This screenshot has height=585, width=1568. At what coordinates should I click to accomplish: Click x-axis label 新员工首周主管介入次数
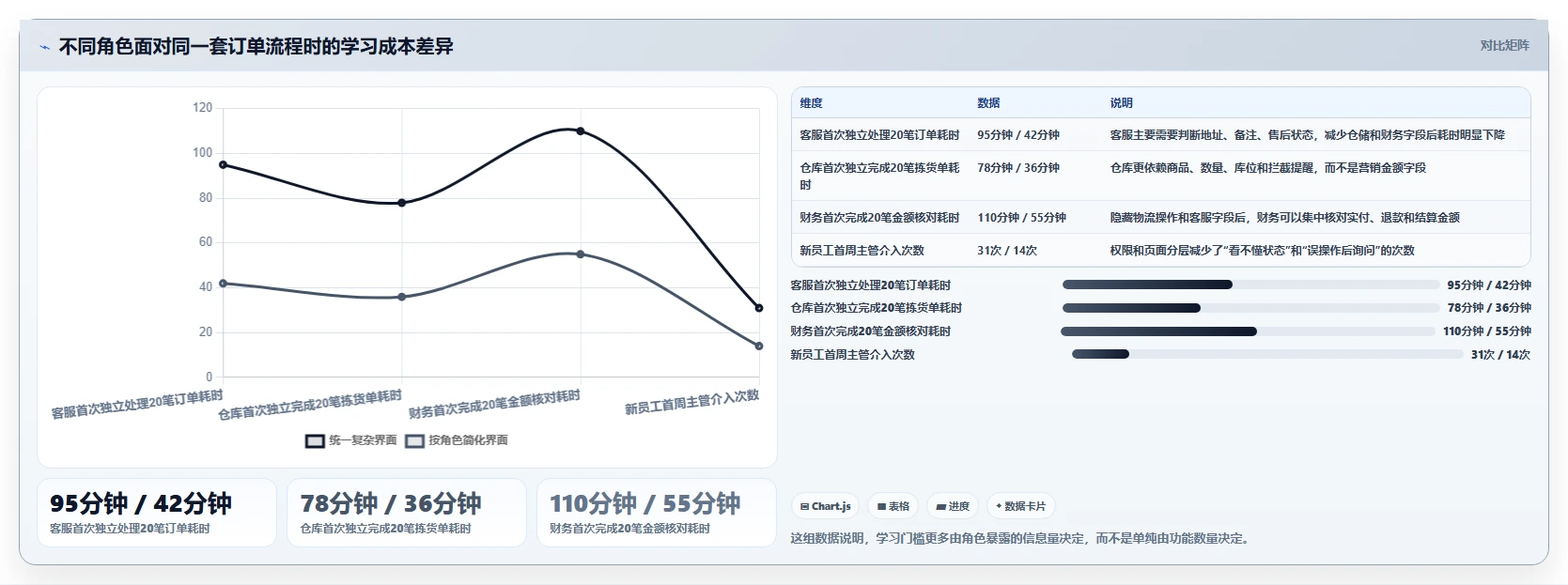pyautogui.click(x=691, y=403)
